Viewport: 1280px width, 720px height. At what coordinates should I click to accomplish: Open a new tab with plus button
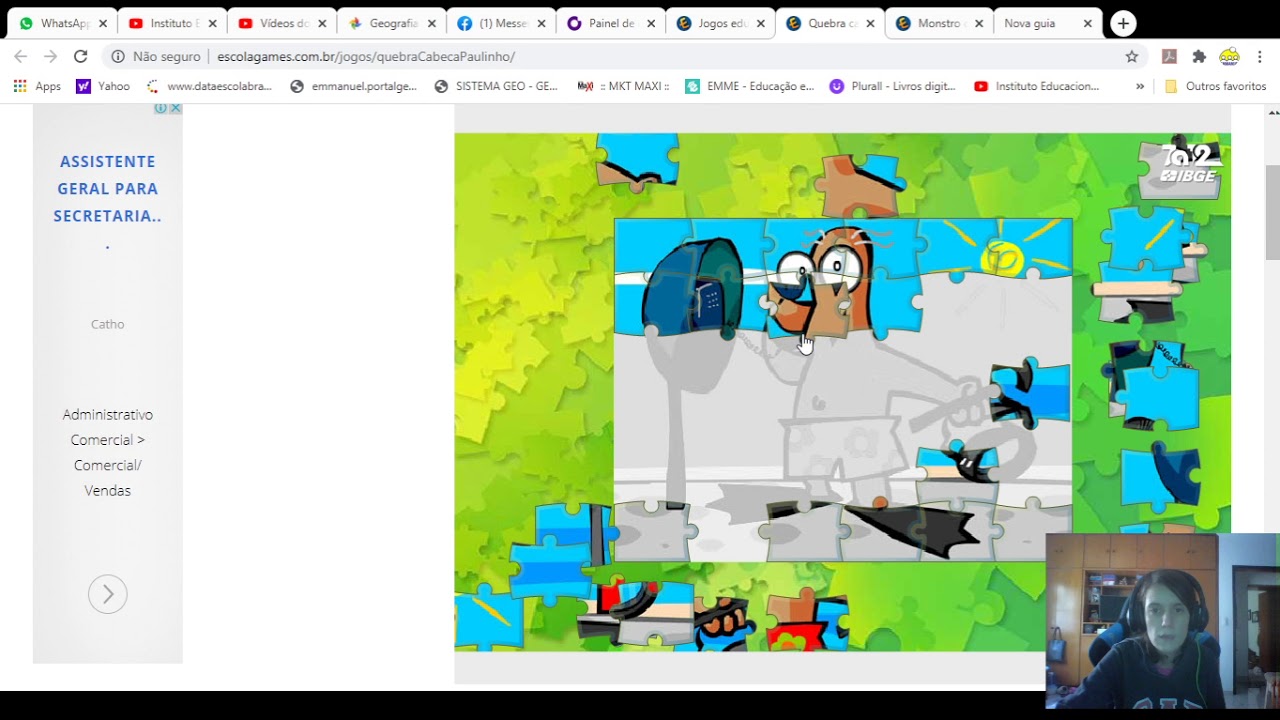coord(1123,23)
